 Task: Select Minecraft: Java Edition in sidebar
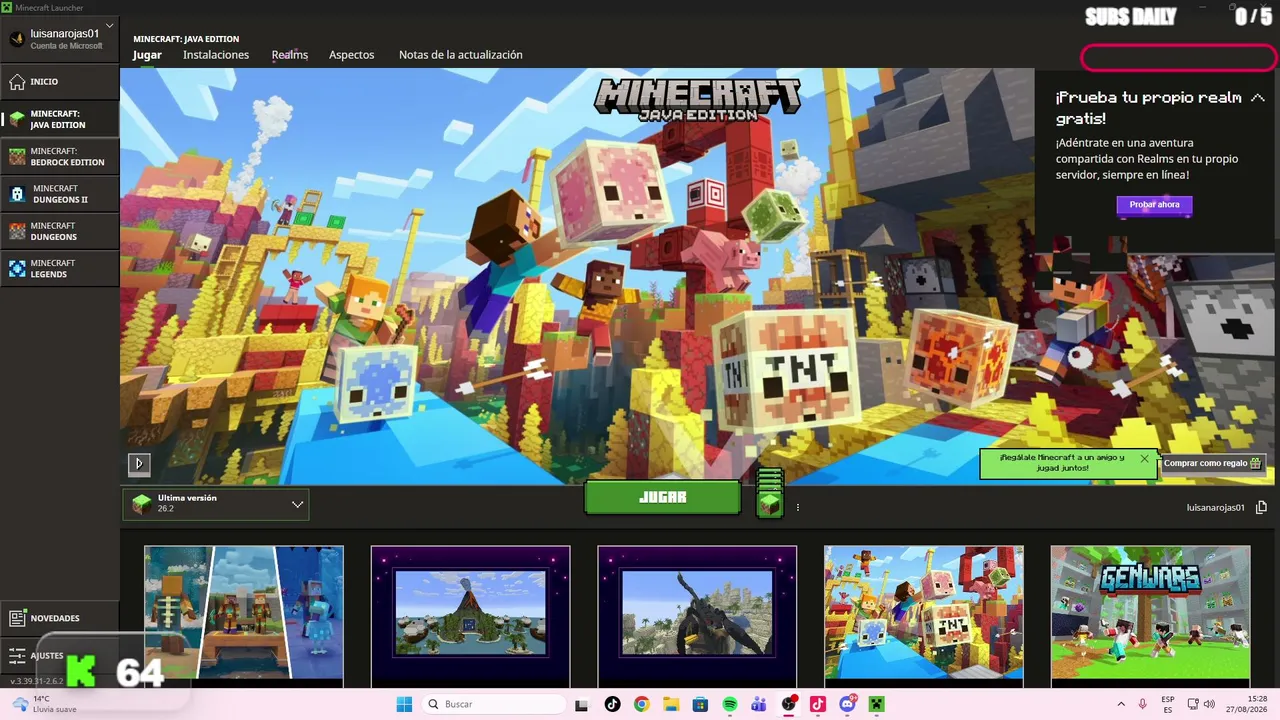(60, 119)
